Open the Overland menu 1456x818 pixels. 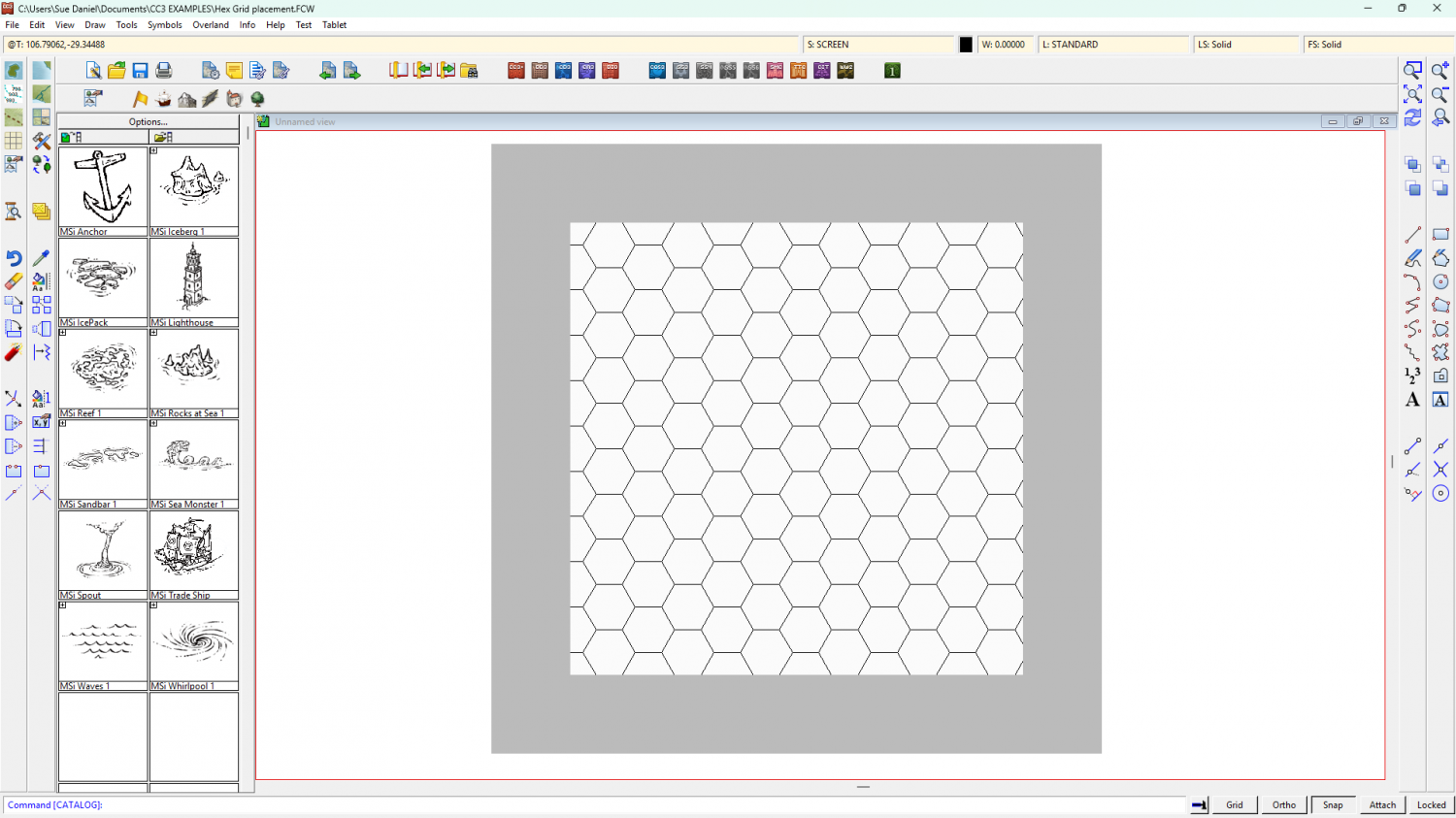pos(211,25)
